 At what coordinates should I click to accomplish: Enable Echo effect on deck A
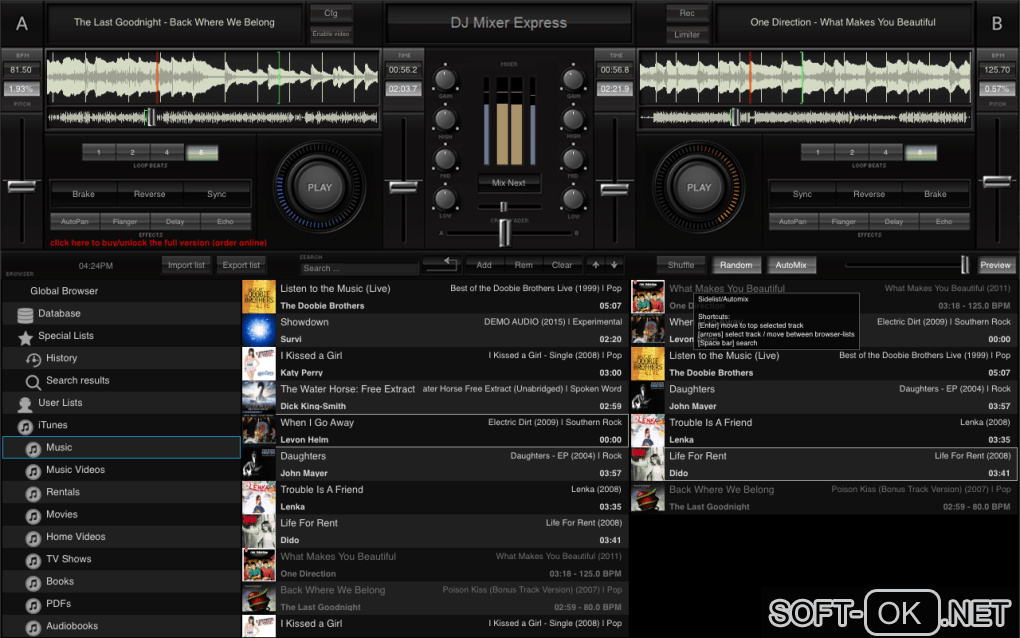[x=225, y=221]
